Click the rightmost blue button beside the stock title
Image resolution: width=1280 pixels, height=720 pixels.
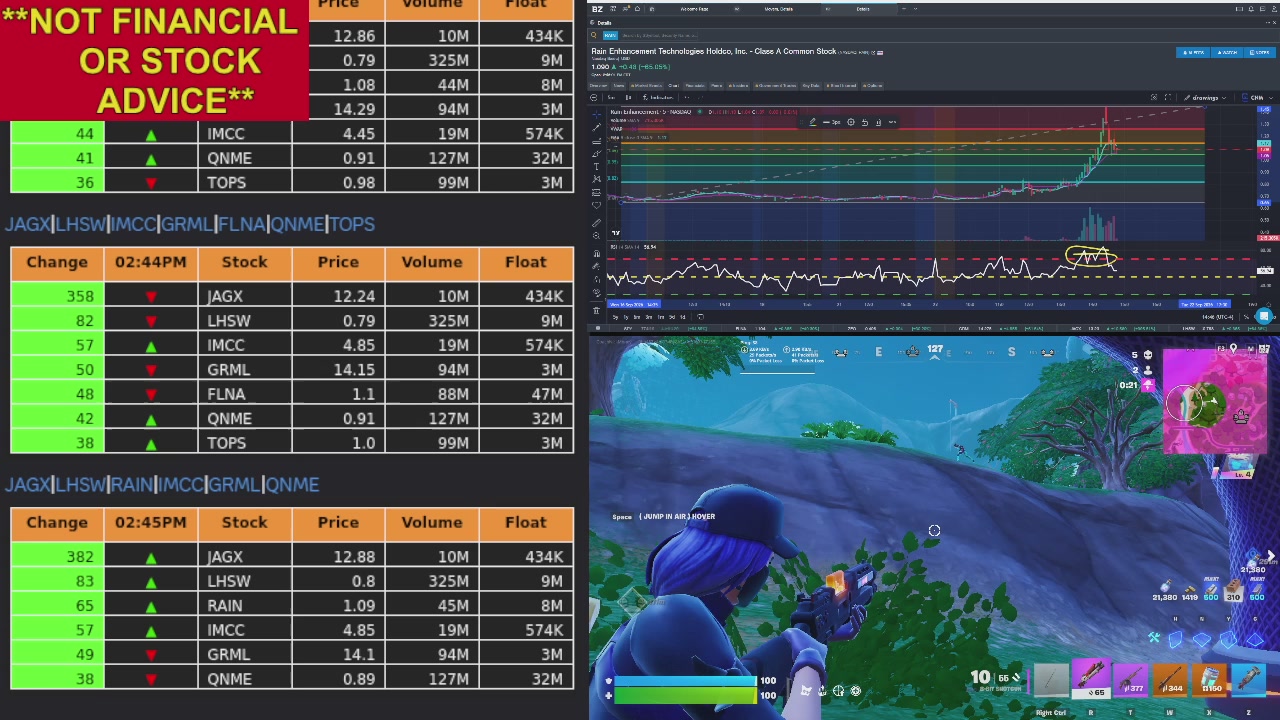click(1260, 52)
